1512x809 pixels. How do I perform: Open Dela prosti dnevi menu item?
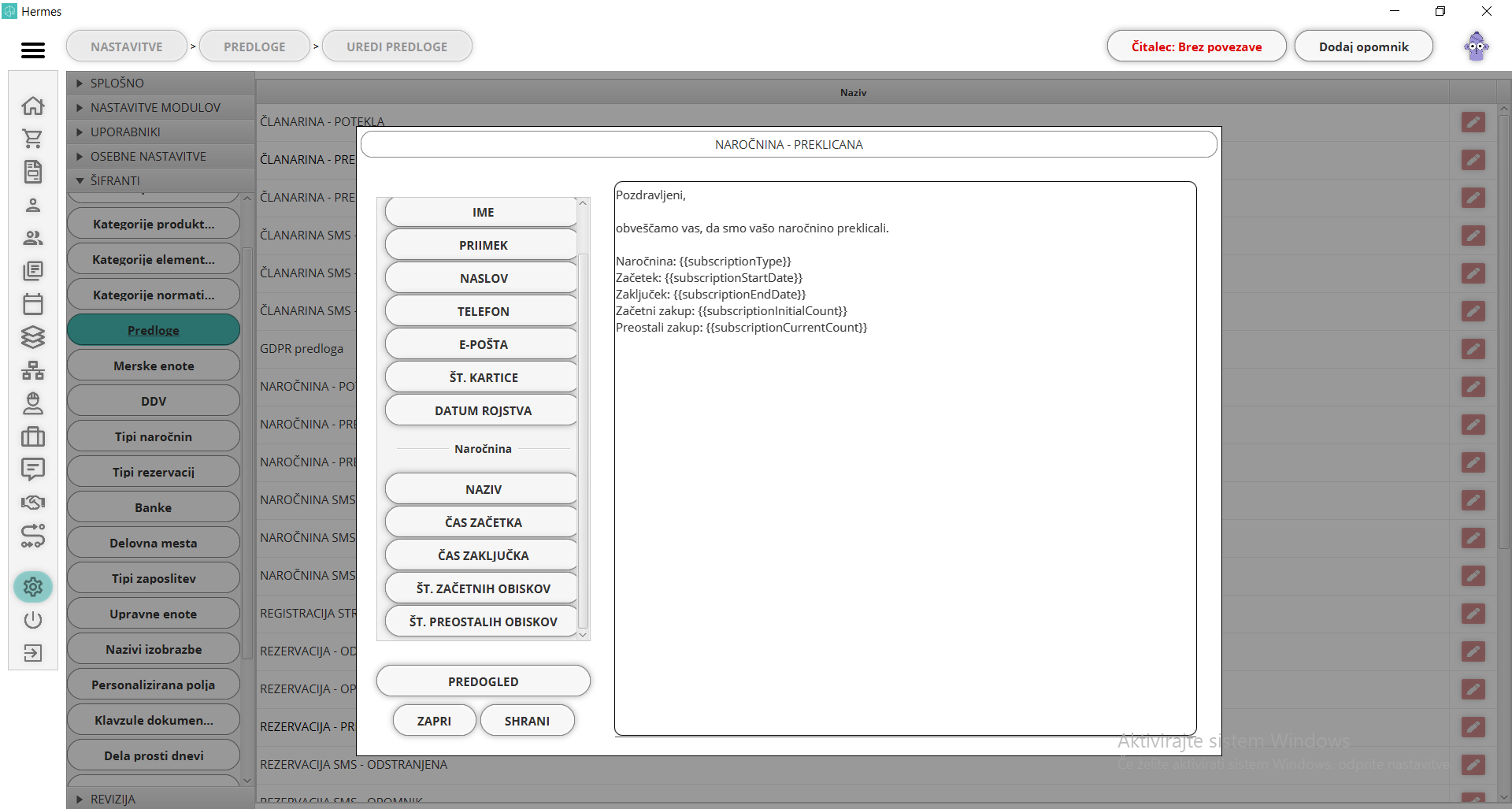click(154, 755)
